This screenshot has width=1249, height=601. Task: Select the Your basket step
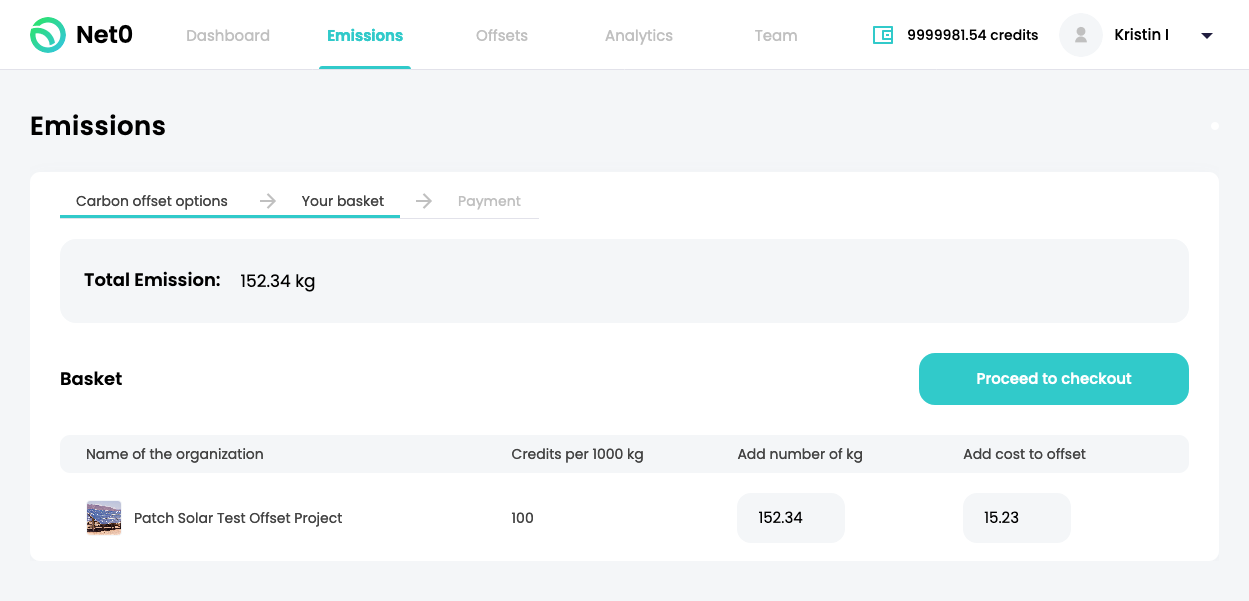(343, 201)
